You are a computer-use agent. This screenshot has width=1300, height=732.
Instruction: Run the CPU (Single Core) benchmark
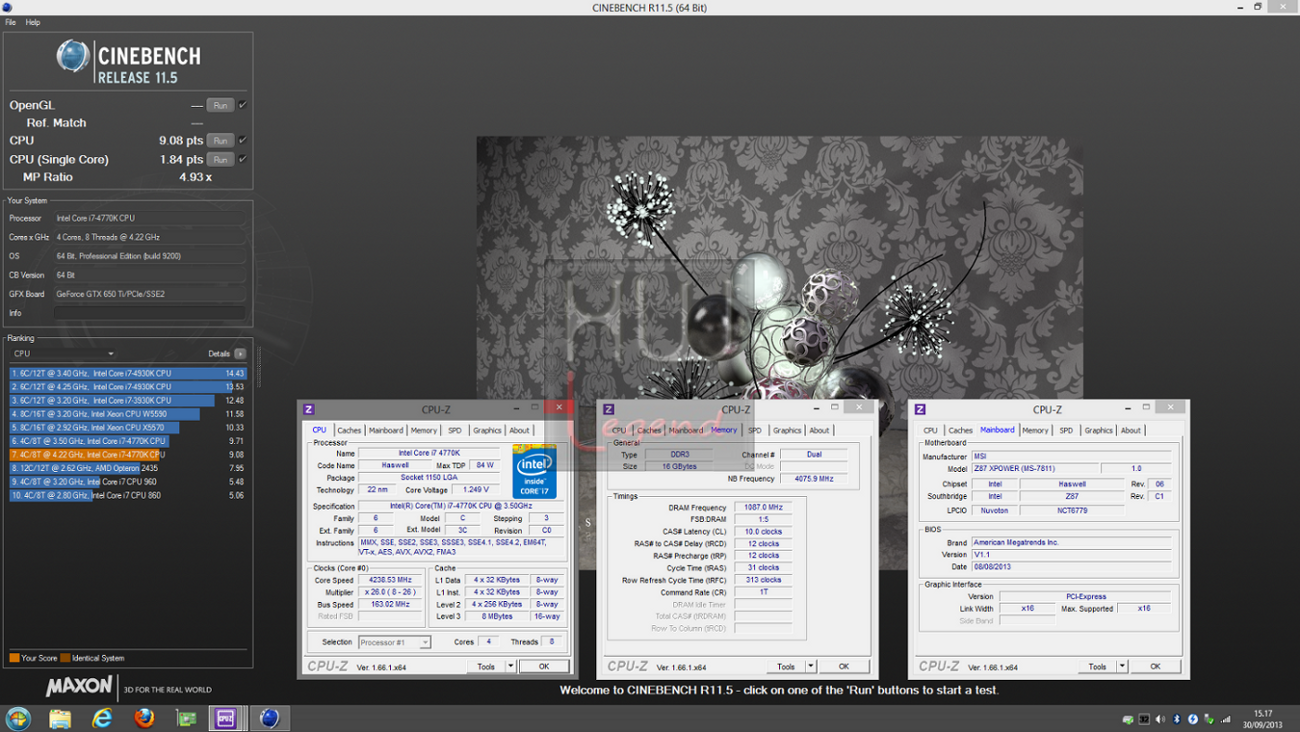(x=220, y=159)
